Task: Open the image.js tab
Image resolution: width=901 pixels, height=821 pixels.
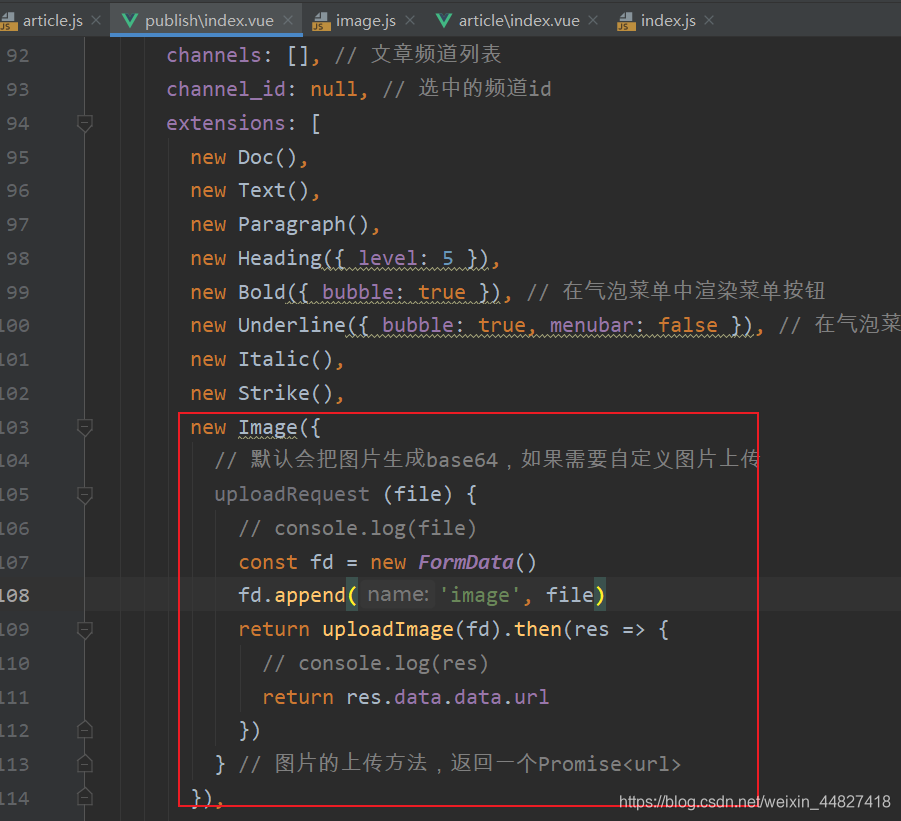Action: tap(365, 21)
